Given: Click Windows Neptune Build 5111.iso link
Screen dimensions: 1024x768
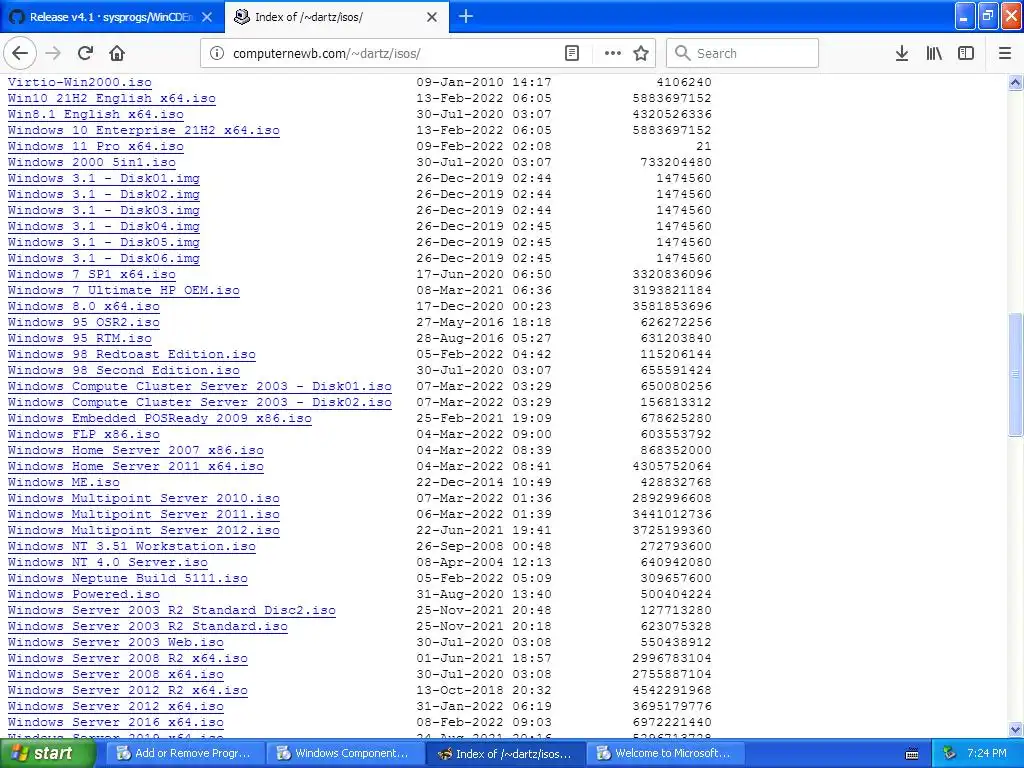Looking at the screenshot, I should coord(127,578).
